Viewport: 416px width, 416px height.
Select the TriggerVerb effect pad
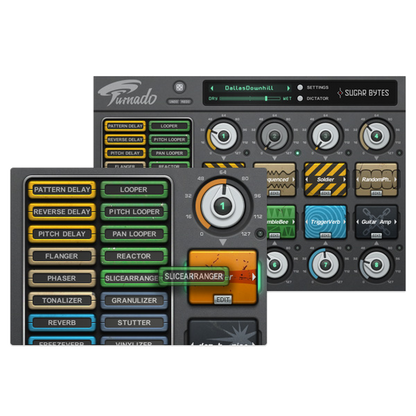(x=325, y=222)
